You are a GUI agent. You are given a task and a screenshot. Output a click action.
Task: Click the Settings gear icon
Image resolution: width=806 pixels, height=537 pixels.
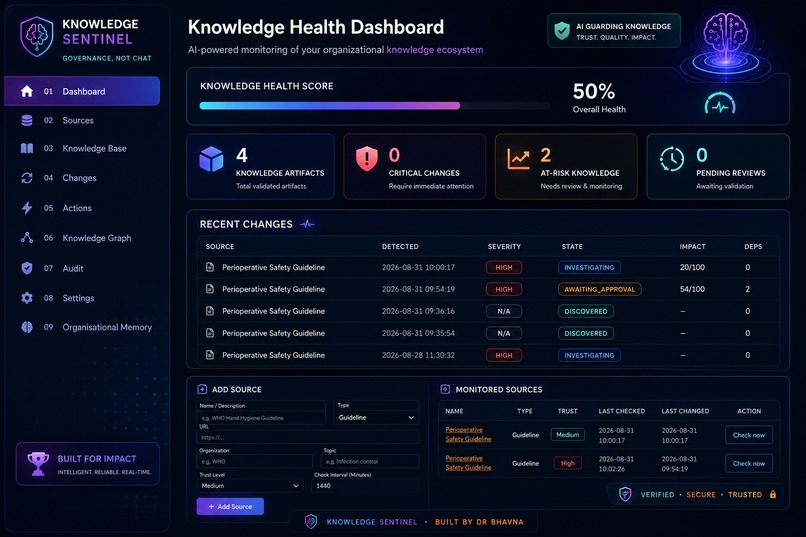click(27, 298)
